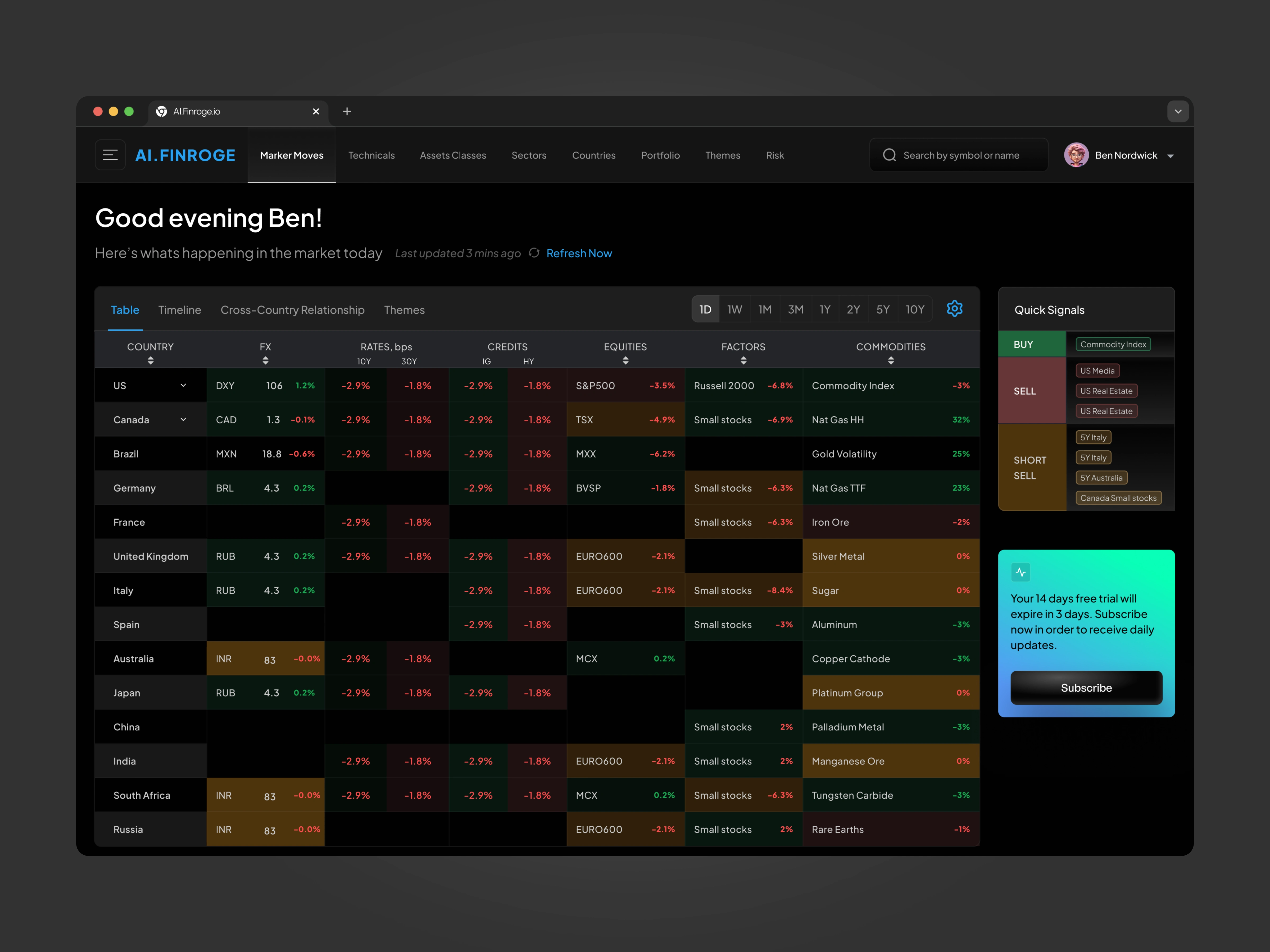Screen dimensions: 1270x952
Task: Open the Technicals nav tab
Action: [371, 155]
